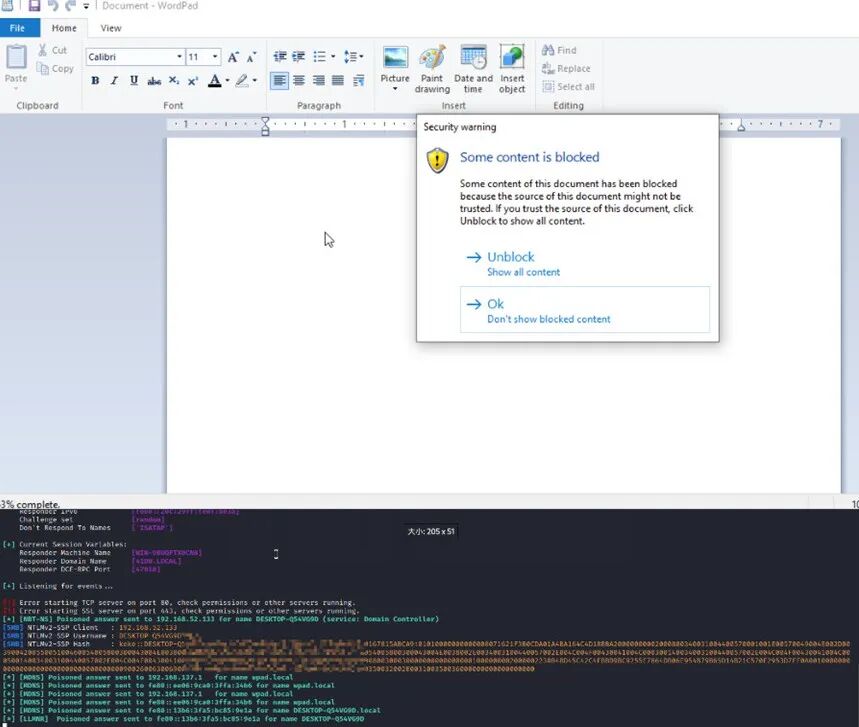Open the Customize Quick Access Toolbar dropdown

86,6
